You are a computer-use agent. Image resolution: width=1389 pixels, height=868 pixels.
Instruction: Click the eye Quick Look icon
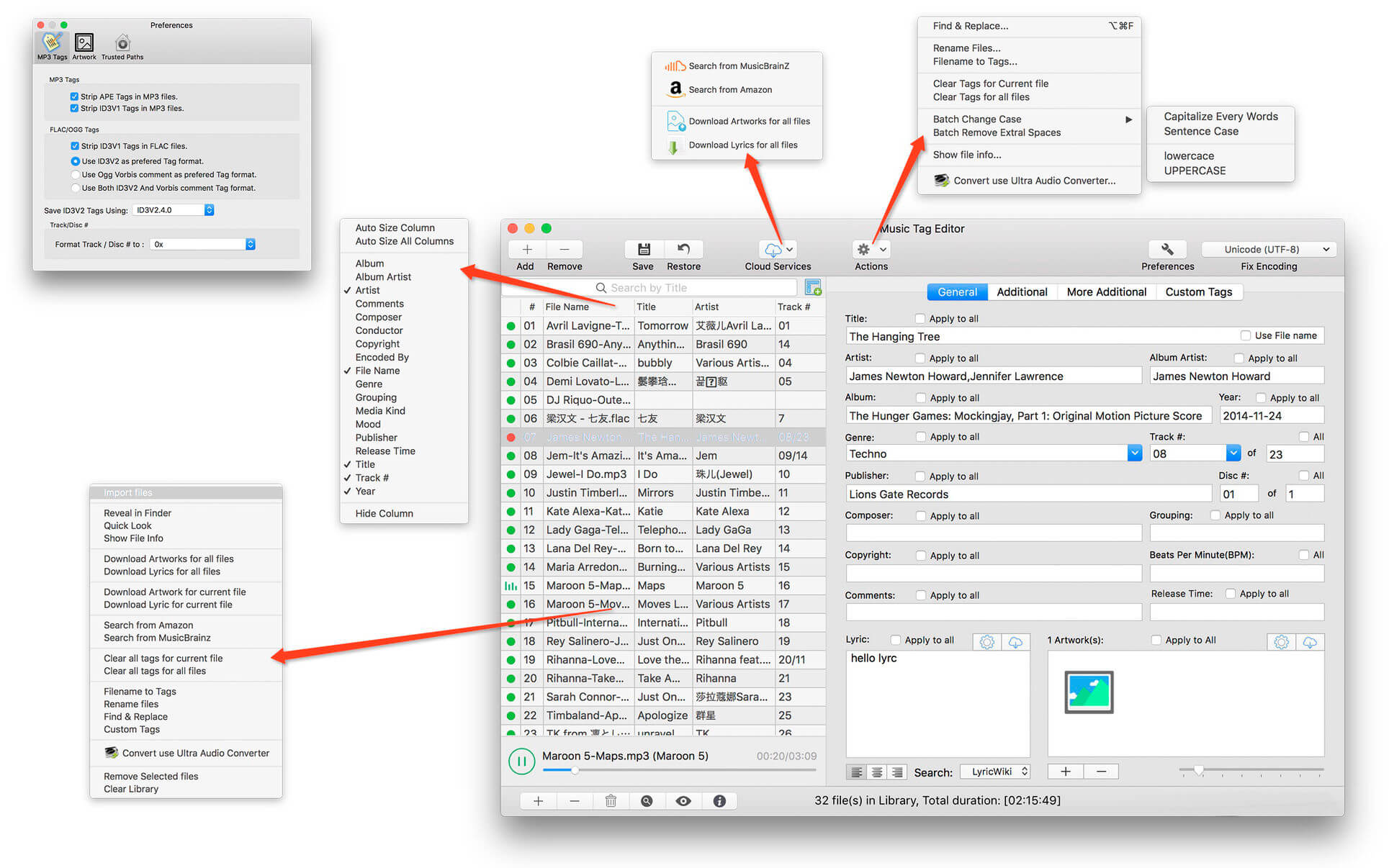(683, 800)
